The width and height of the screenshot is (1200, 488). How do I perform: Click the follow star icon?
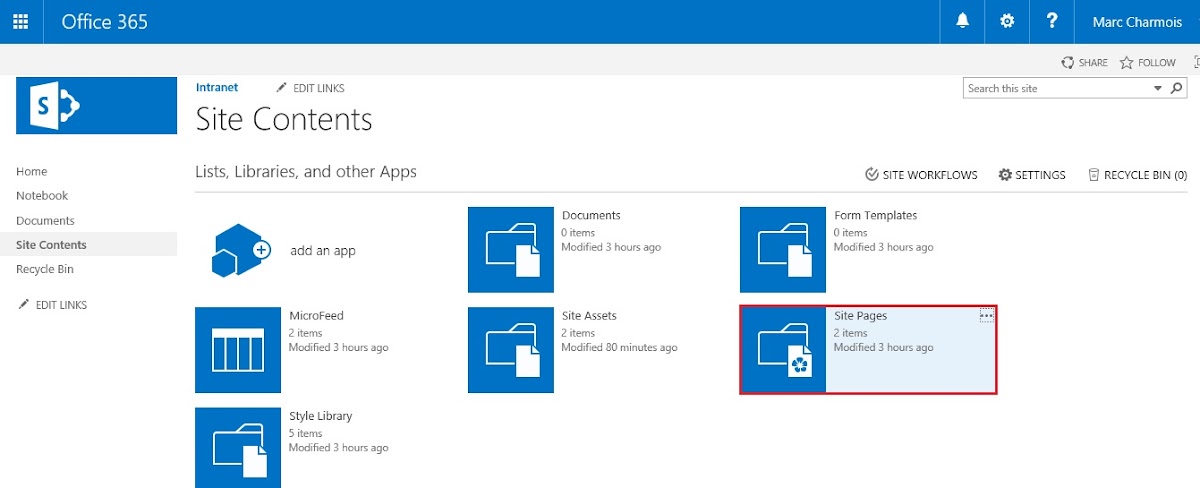pos(1126,62)
